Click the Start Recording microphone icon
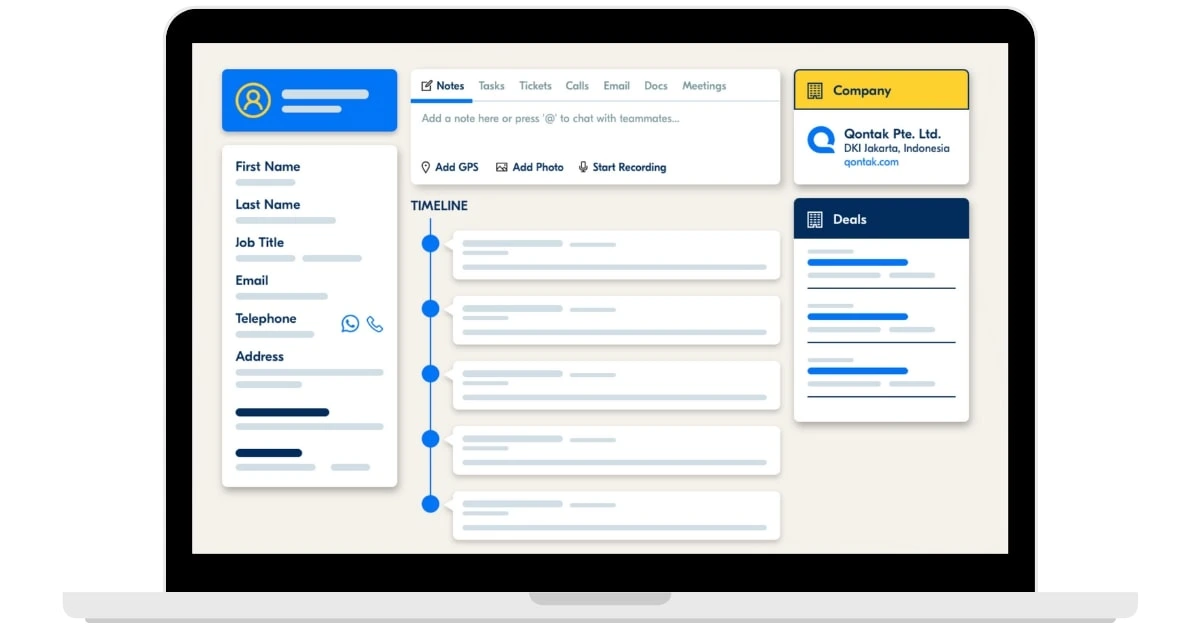Viewport: 1200px width, 628px height. pos(583,167)
